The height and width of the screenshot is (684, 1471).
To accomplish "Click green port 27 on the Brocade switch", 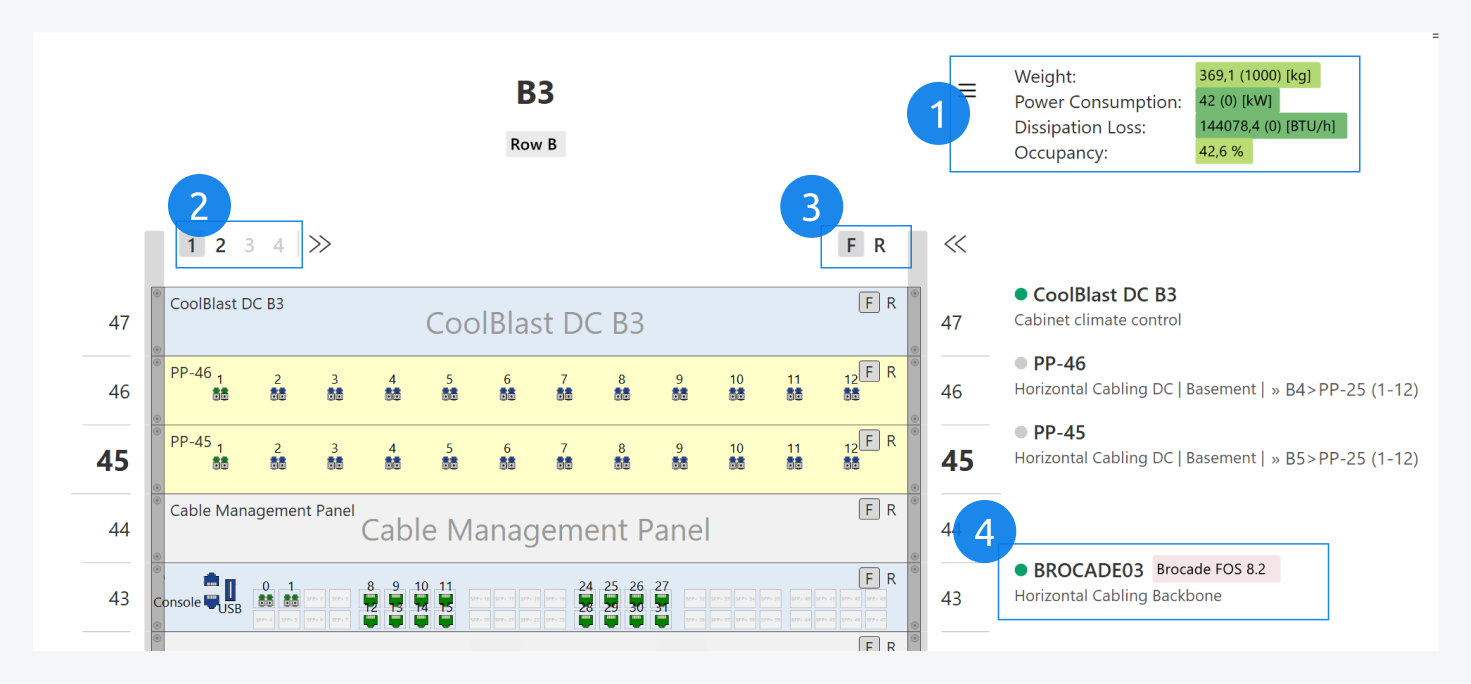I will point(661,601).
